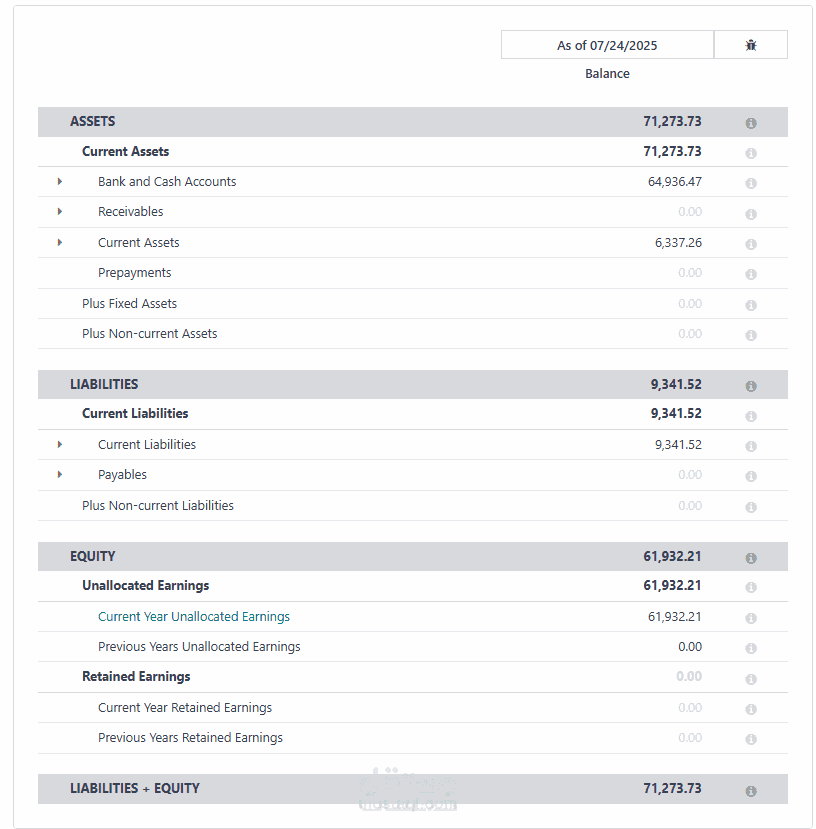The image size is (816, 829).
Task: Expand the Payables row
Action: [x=60, y=475]
